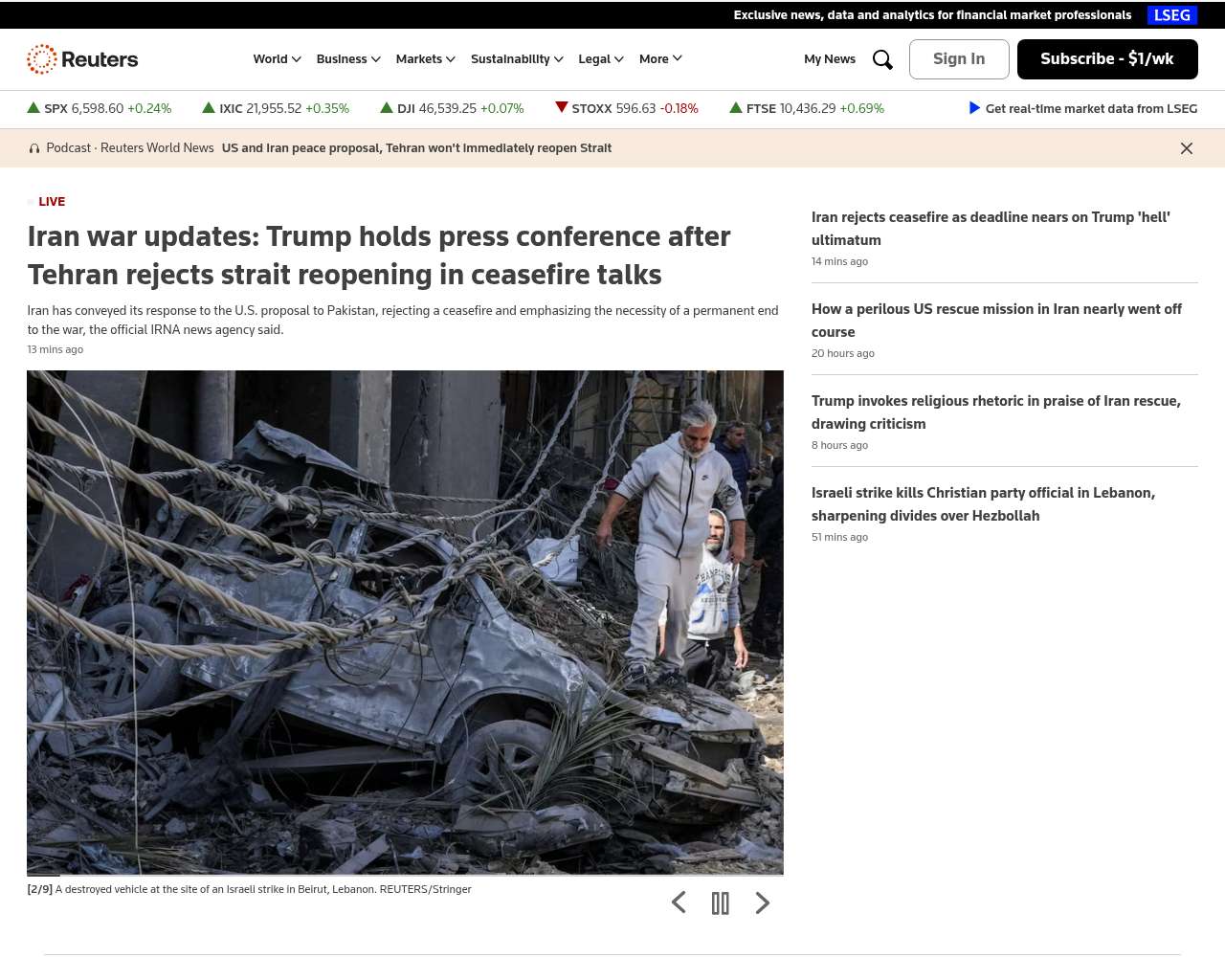Click the LSEG badge logo
Viewport: 1225px width, 980px height.
(x=1172, y=15)
